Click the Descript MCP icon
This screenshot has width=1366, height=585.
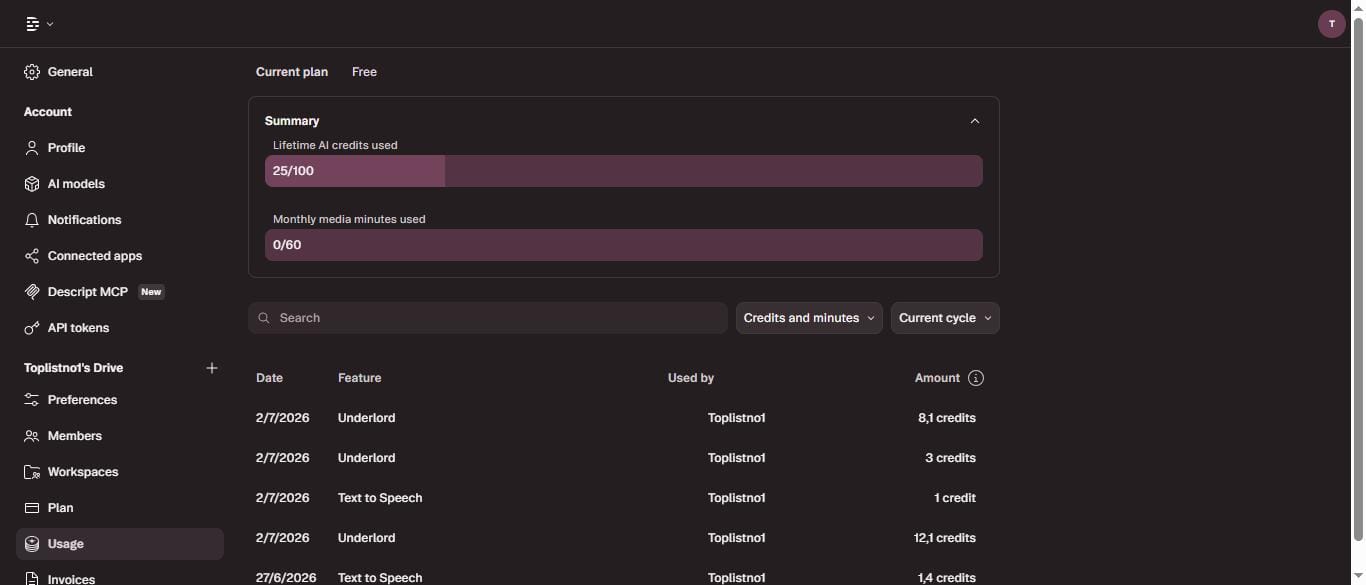point(32,292)
